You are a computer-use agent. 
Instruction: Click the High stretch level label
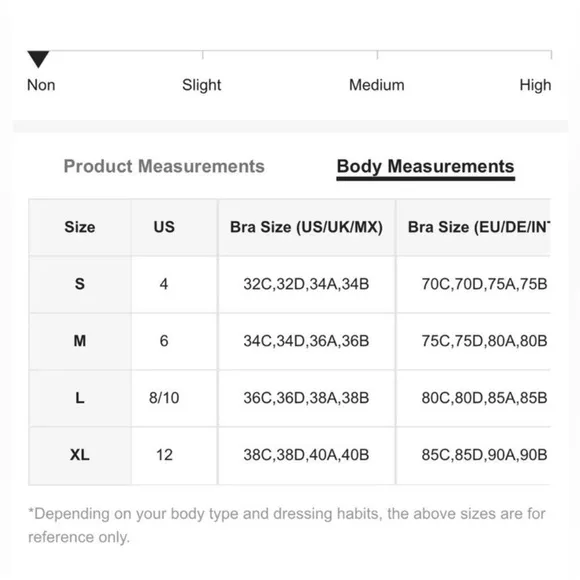pos(535,85)
